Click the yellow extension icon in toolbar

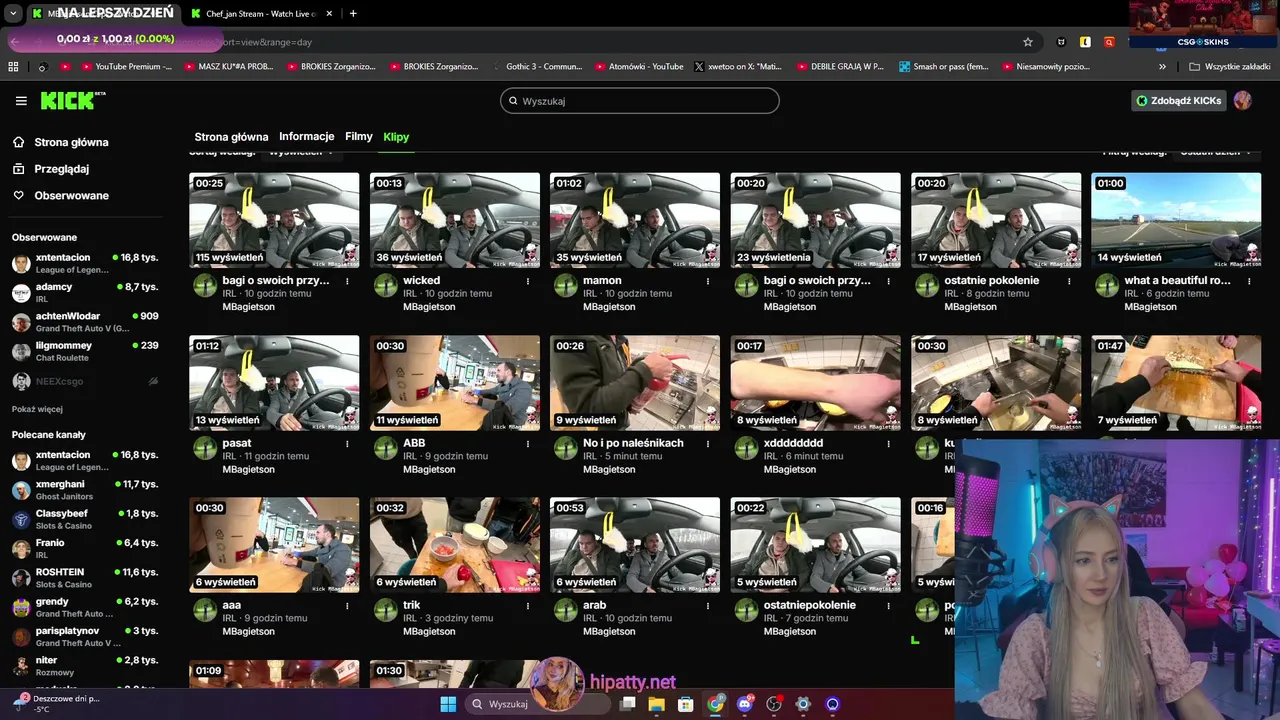pyautogui.click(x=1085, y=42)
